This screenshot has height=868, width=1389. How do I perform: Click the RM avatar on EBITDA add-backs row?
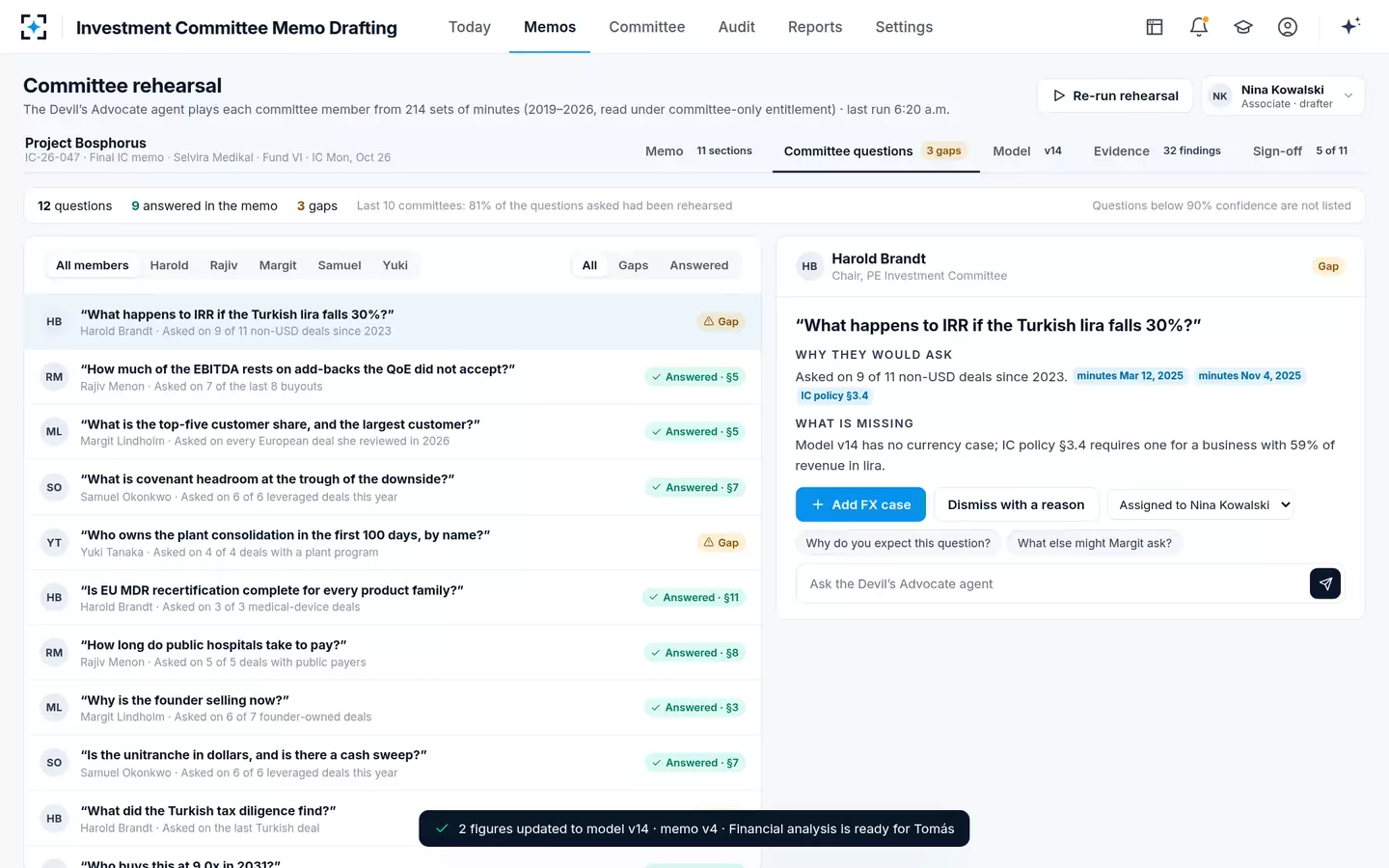[54, 377]
